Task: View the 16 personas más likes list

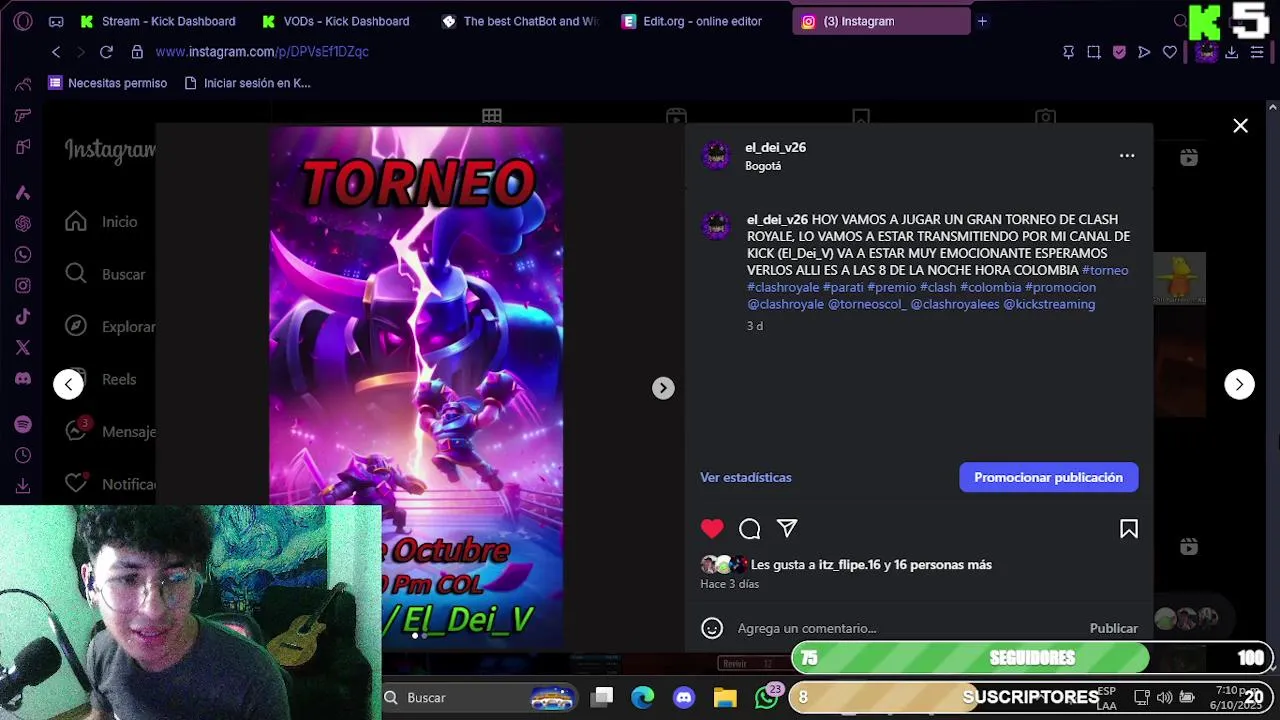Action: point(943,565)
